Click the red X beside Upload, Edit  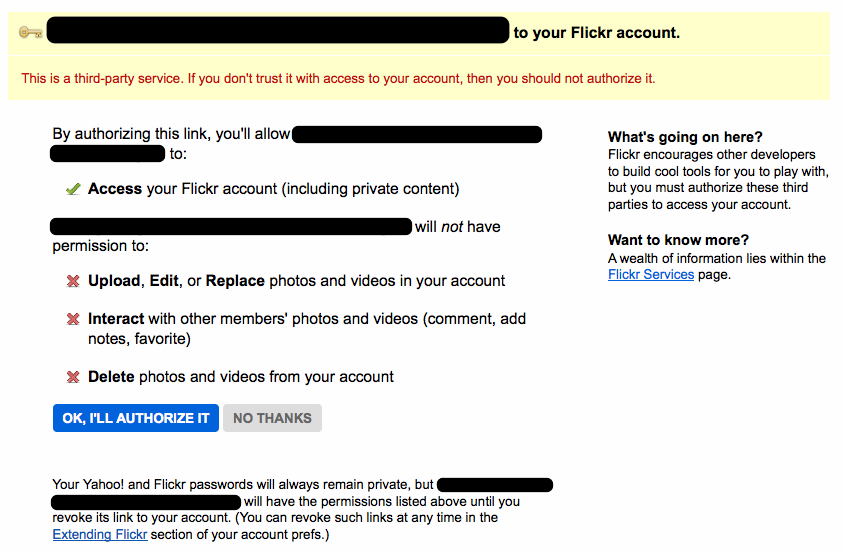[x=73, y=282]
